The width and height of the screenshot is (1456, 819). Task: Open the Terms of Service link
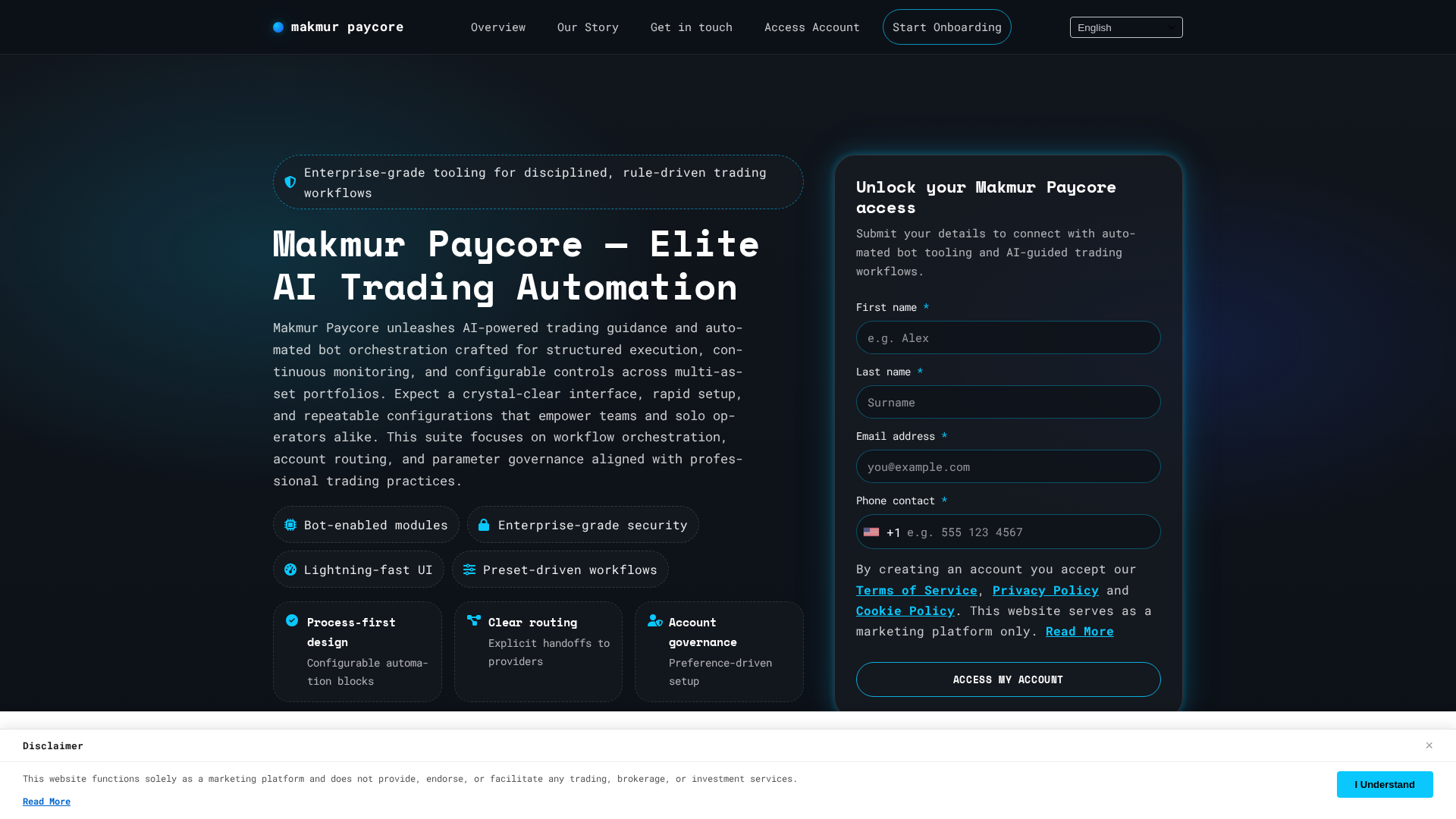point(917,590)
